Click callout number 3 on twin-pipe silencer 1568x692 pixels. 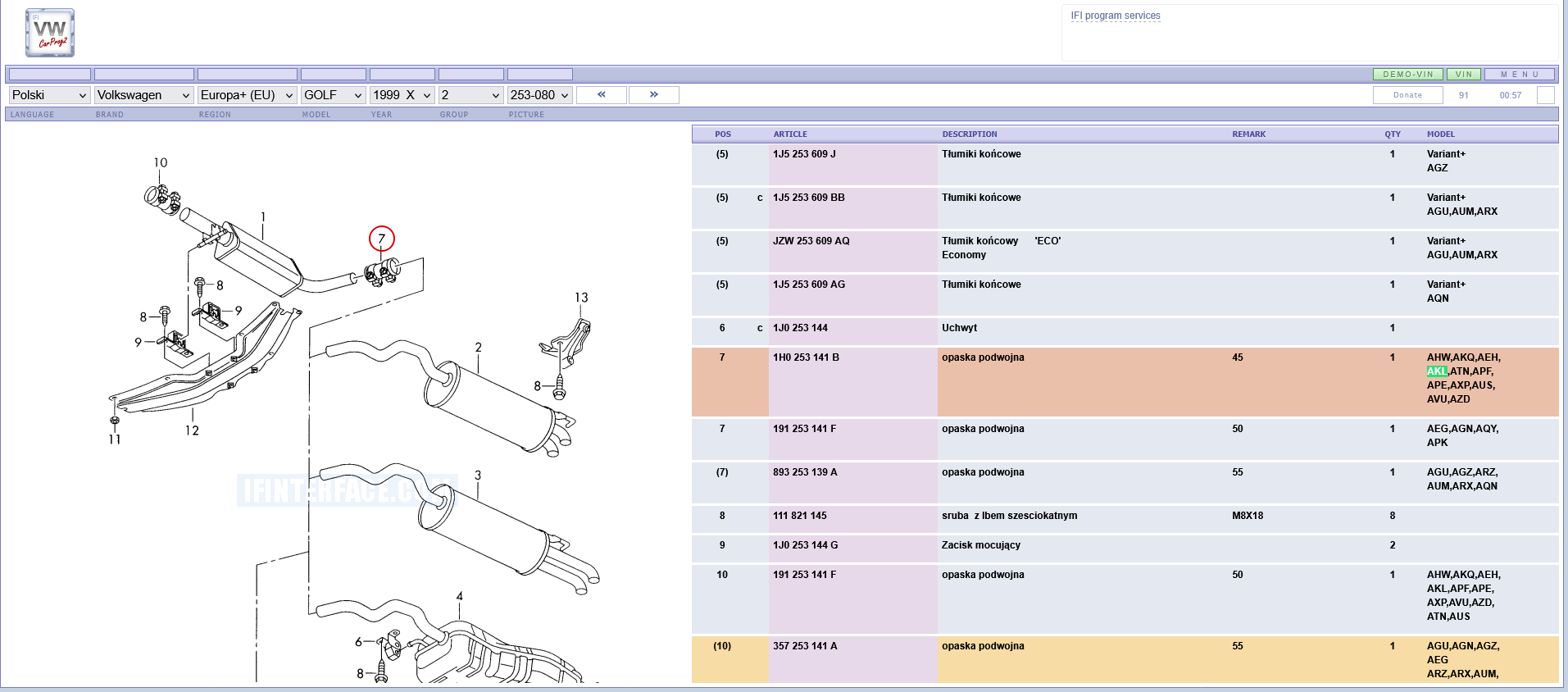point(478,475)
